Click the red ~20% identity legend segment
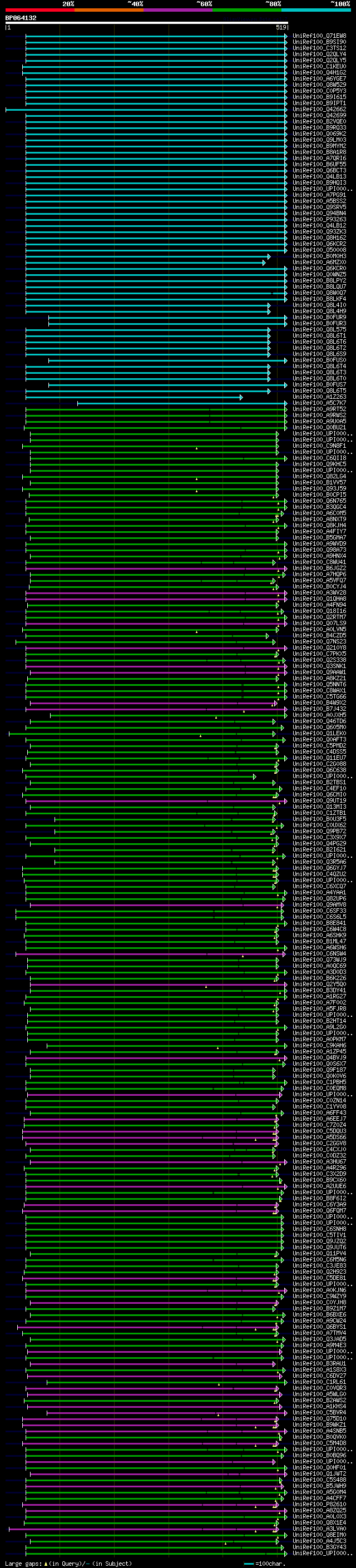Viewport: 356px width, 1568px height. [39, 10]
